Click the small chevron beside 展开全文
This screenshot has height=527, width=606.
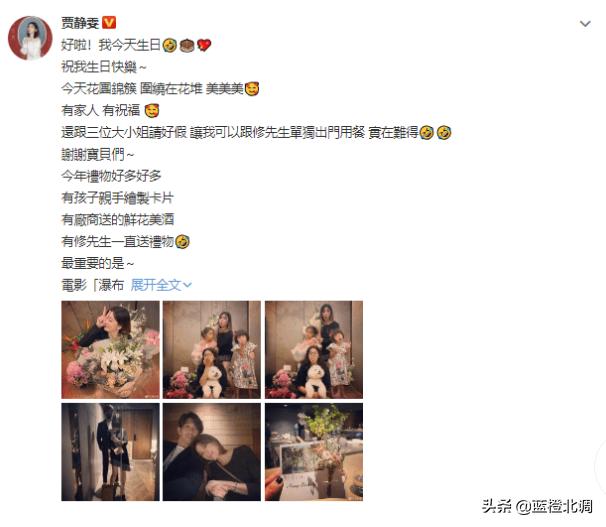(x=187, y=285)
